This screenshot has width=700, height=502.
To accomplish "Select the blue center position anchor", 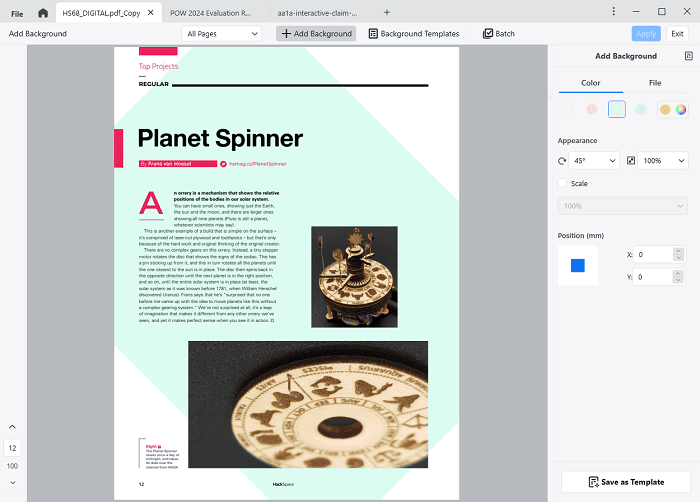I will [577, 265].
